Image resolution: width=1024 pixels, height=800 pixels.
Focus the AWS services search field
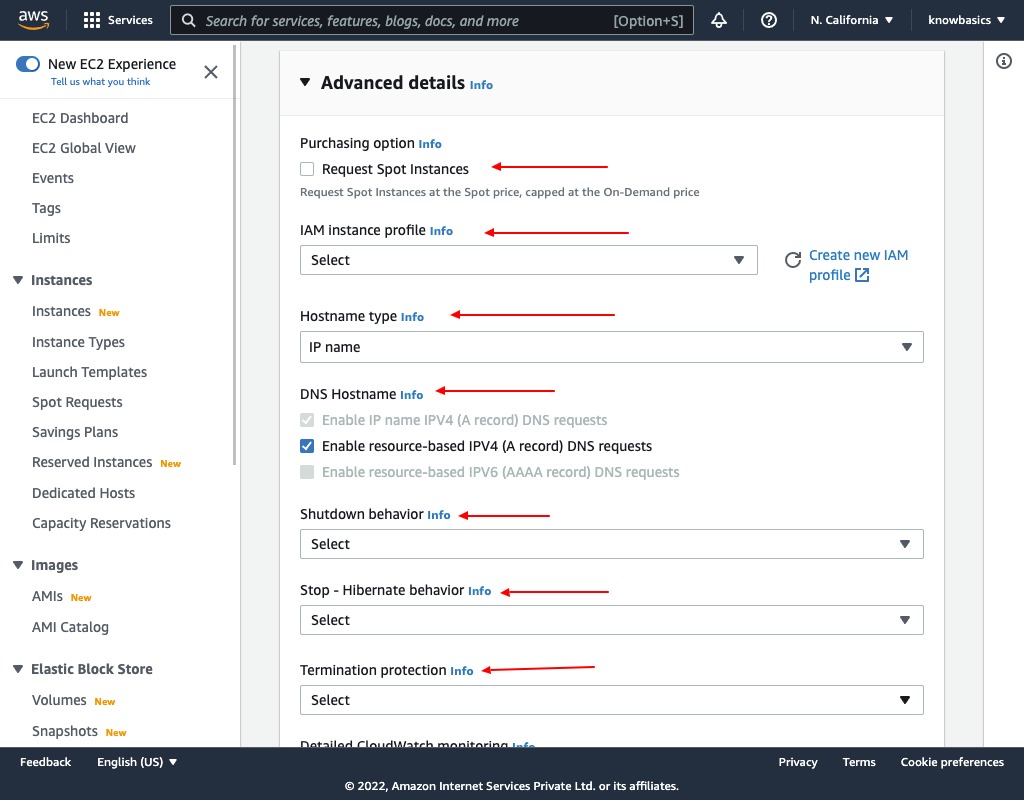(x=432, y=20)
